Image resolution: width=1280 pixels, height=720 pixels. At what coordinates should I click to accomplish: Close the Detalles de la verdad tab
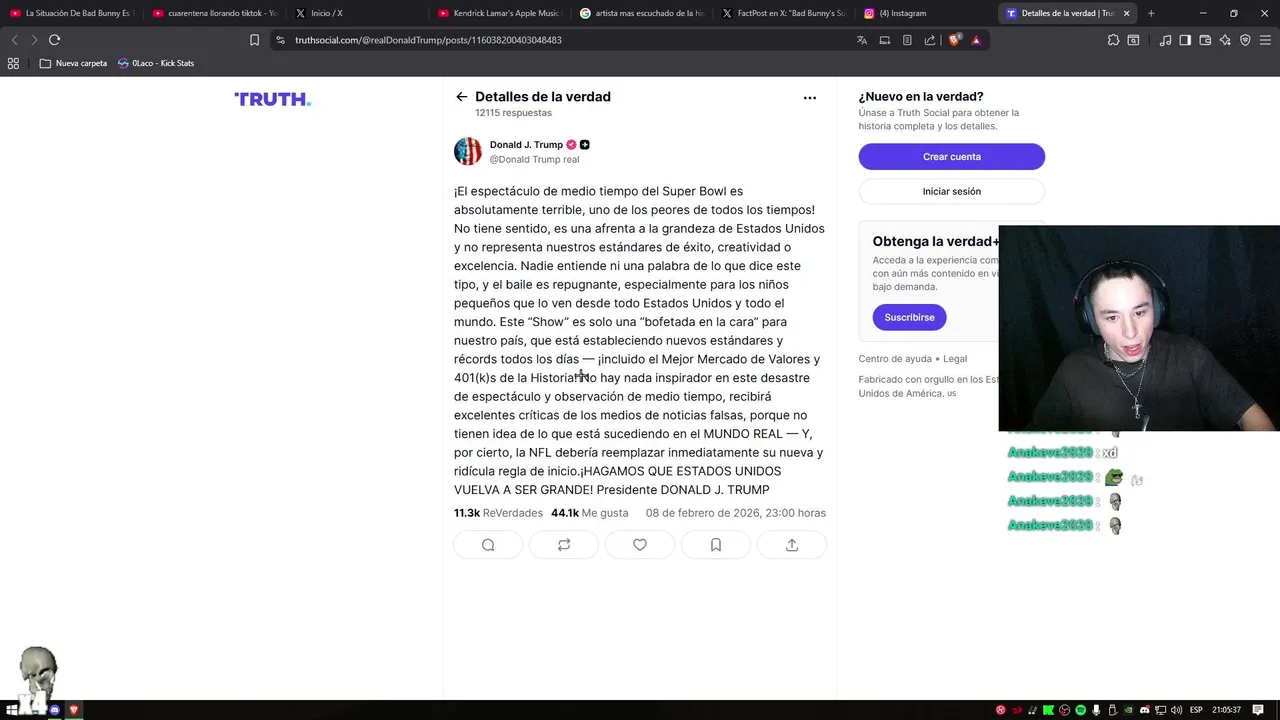coord(1126,13)
